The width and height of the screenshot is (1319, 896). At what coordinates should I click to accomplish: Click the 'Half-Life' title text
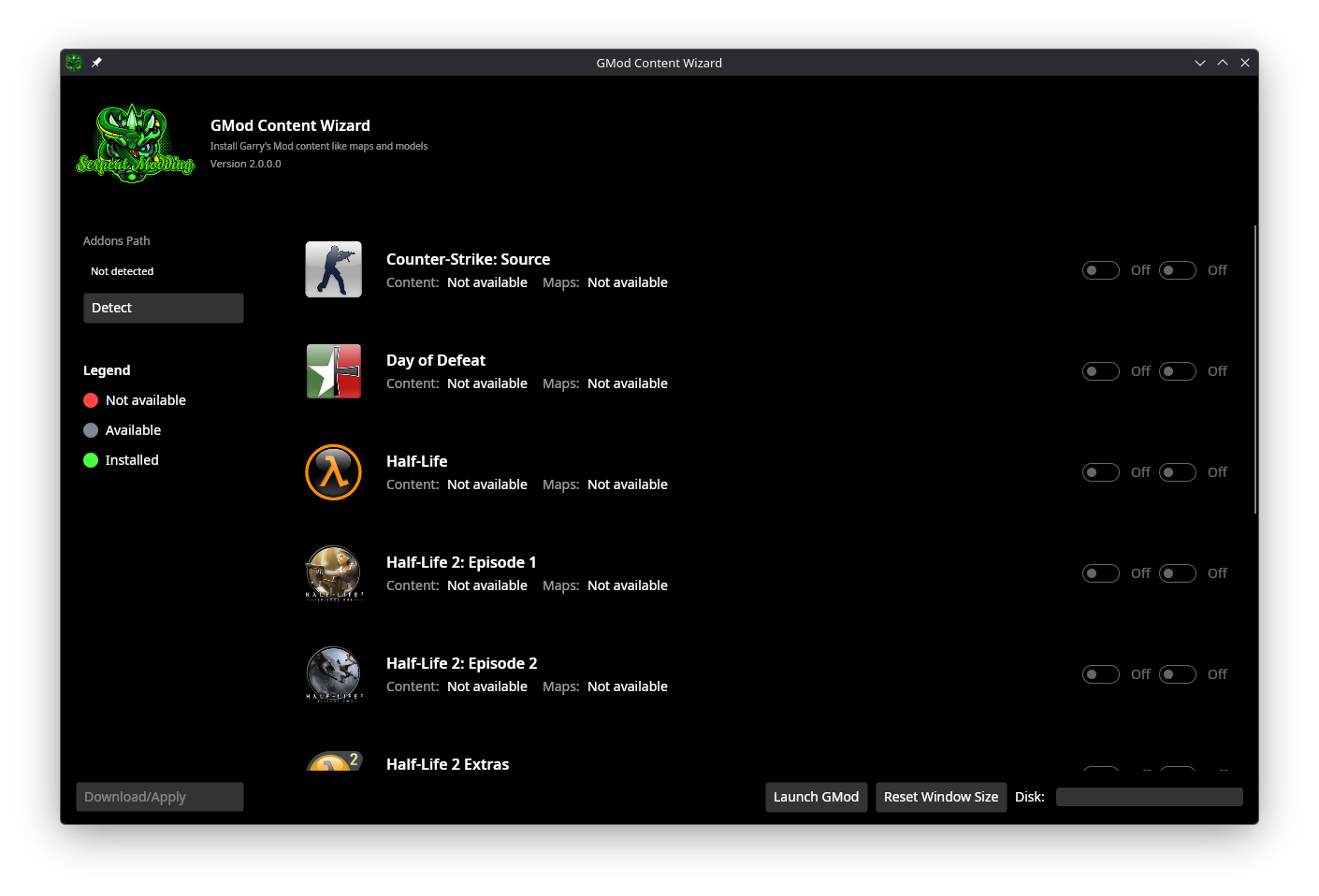point(417,461)
